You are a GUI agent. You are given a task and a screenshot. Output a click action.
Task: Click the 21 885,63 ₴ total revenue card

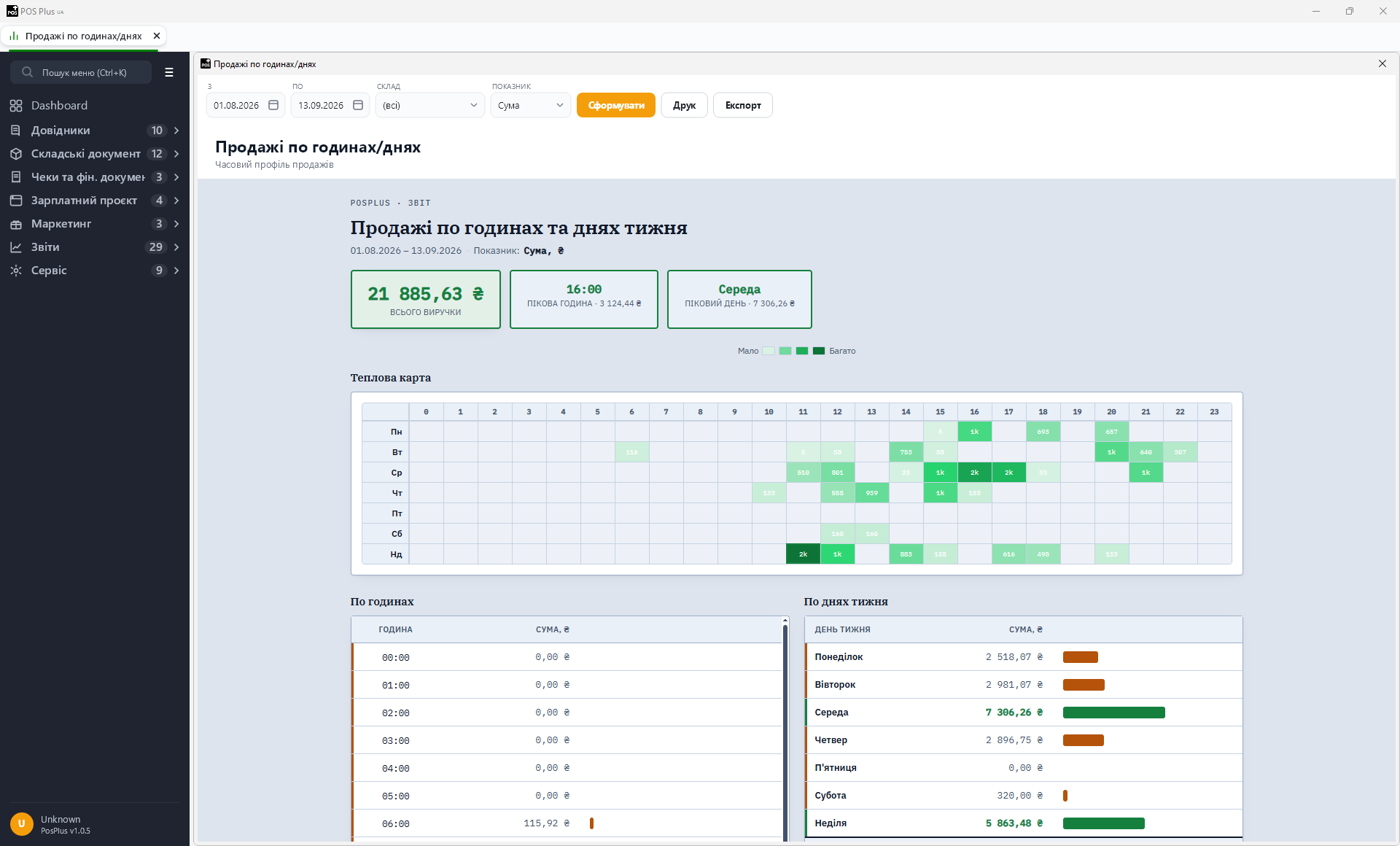click(x=426, y=300)
